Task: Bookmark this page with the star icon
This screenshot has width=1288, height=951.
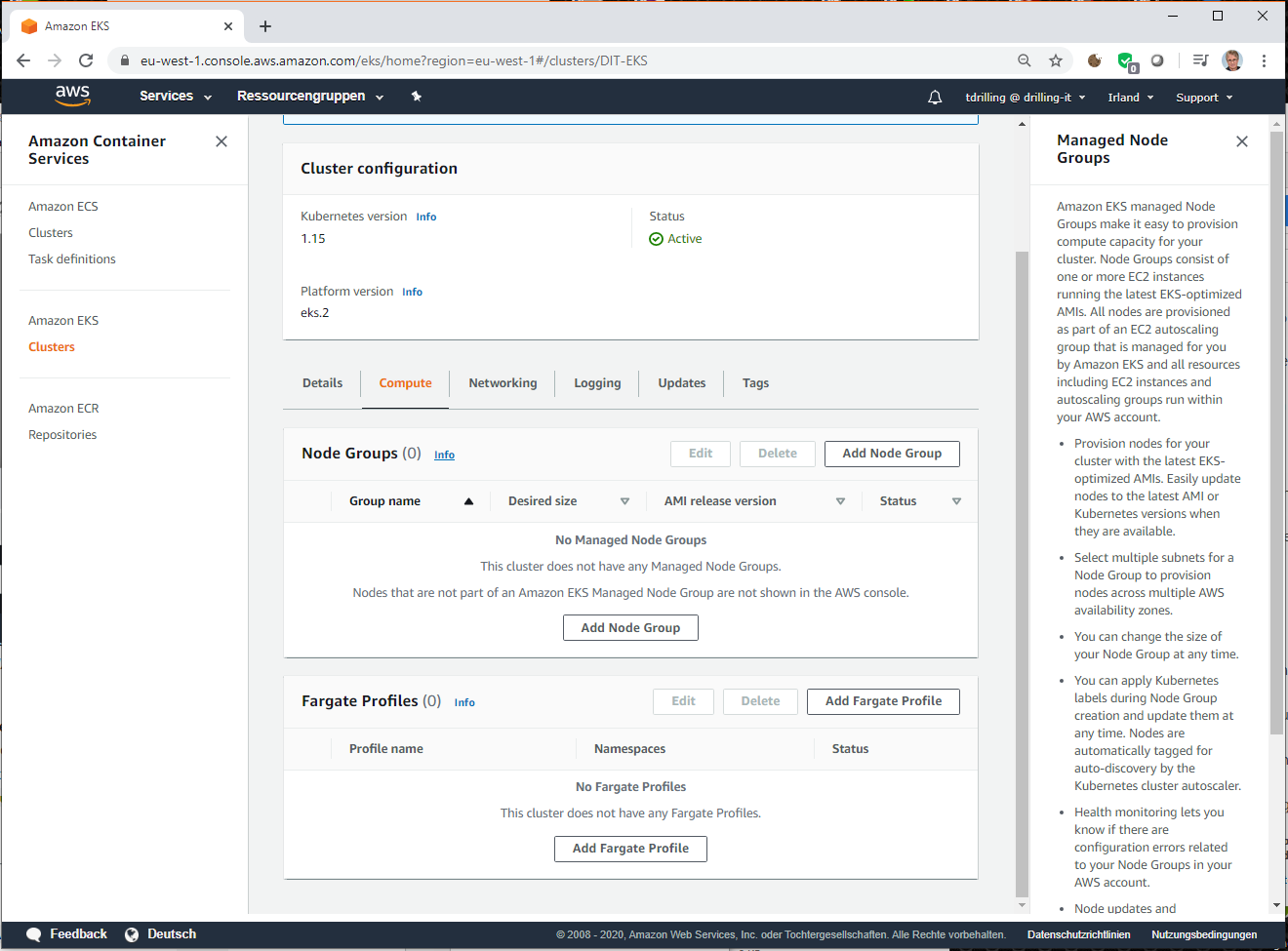Action: [1056, 60]
